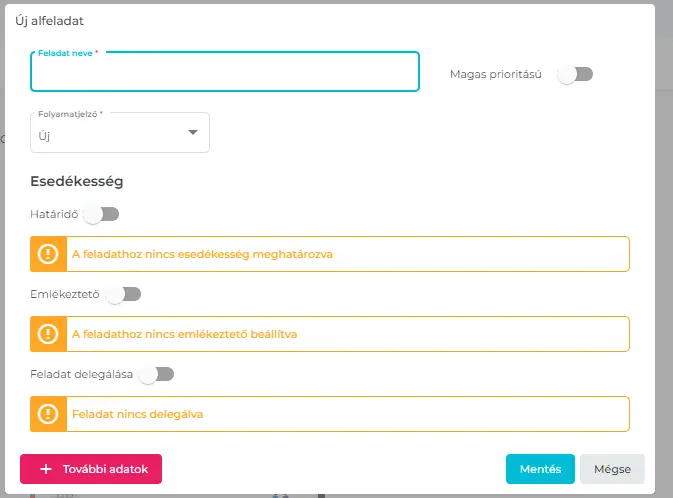Image resolution: width=673 pixels, height=498 pixels.
Task: Select the 'Új' value in Folyamatjelző
Action: [x=45, y=135]
